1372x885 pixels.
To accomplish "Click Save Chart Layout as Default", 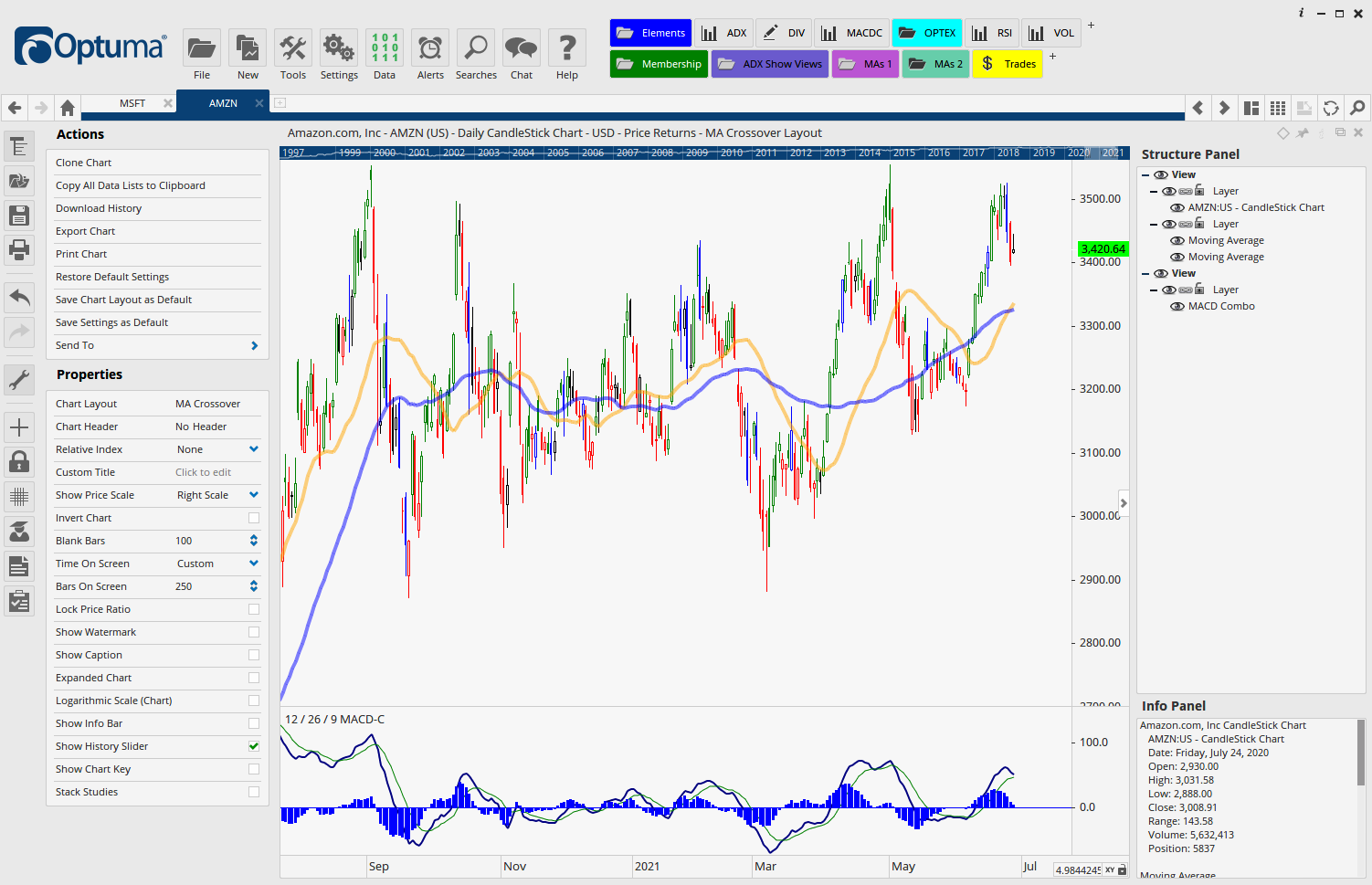I will click(x=123, y=300).
